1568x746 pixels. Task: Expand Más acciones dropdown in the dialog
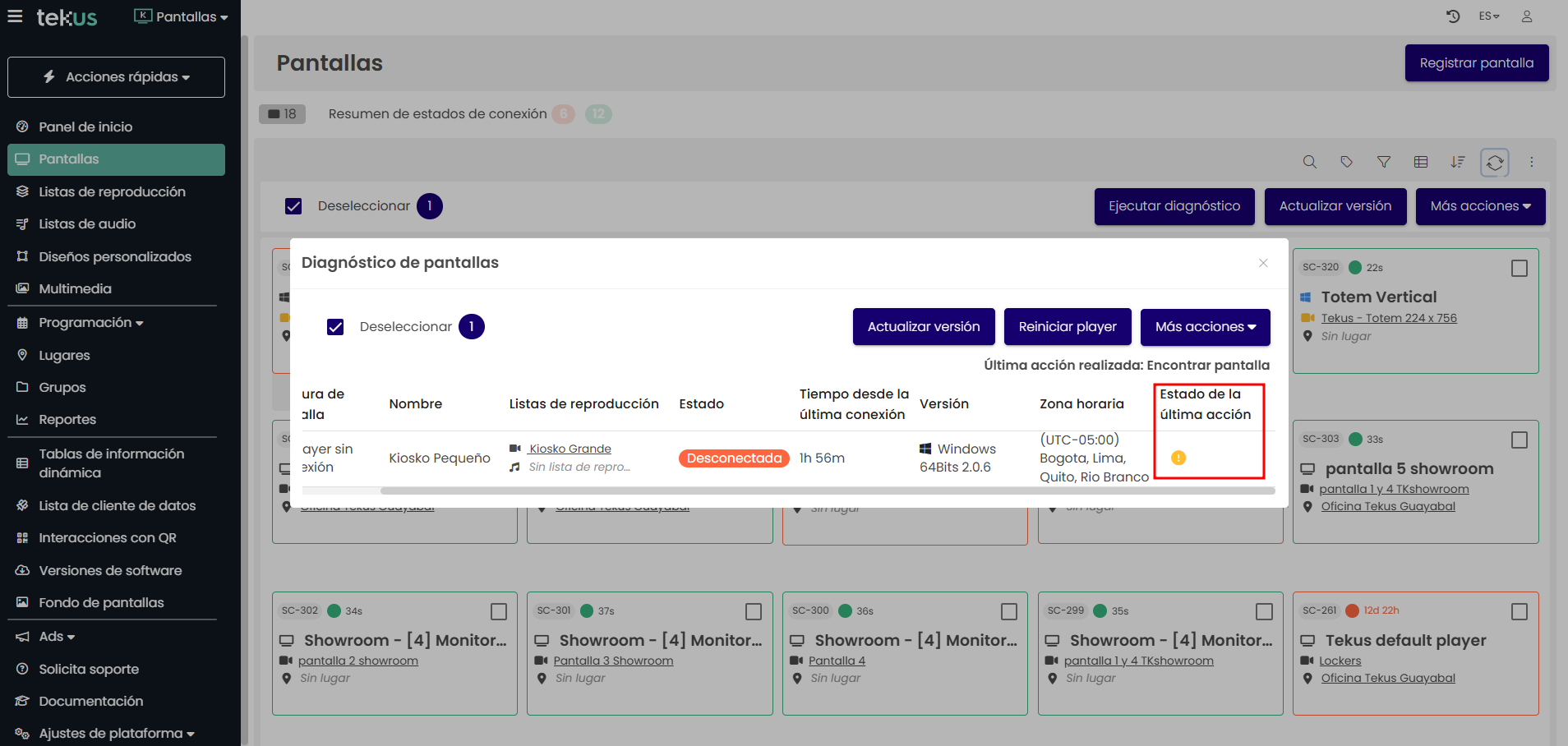point(1205,327)
